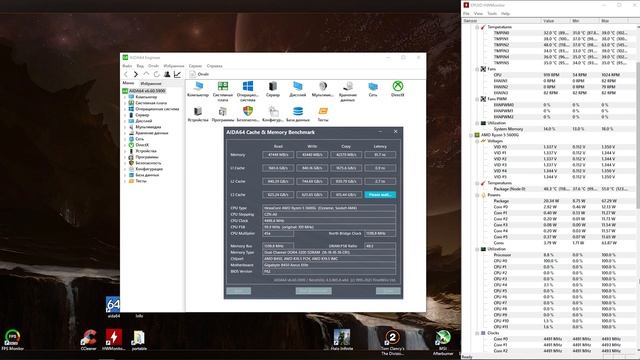Launch the aida64 desktop shortcut
Image resolution: width=640 pixels, height=360 pixels.
click(x=113, y=307)
